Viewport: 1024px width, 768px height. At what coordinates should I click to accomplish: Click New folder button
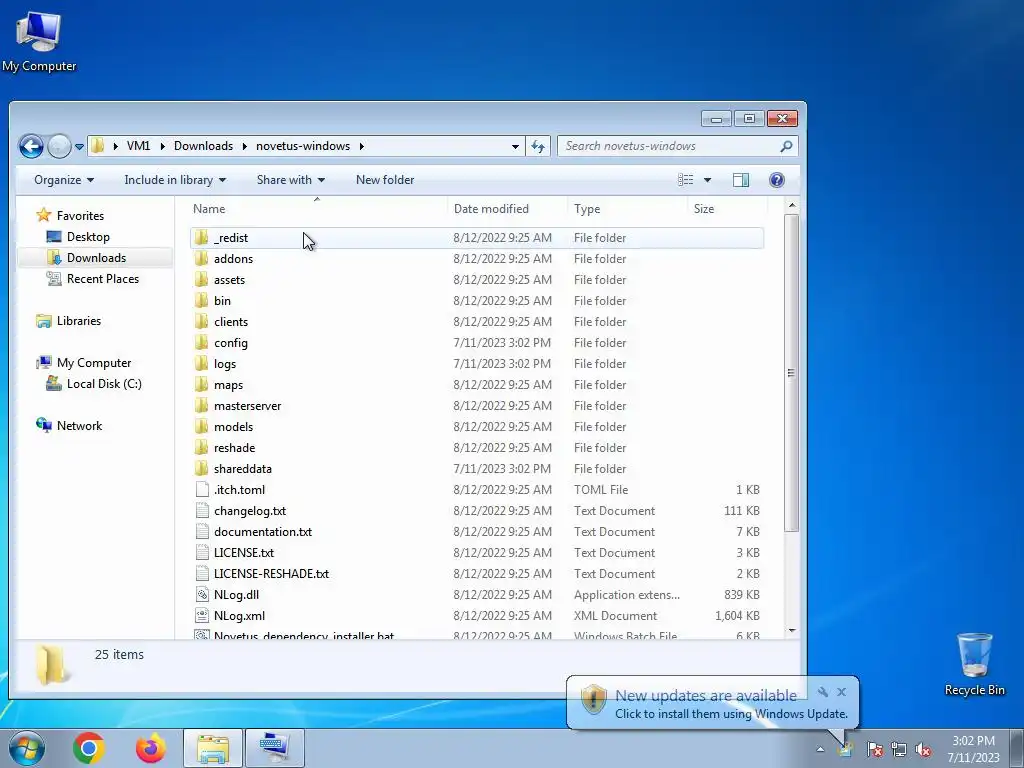(385, 180)
